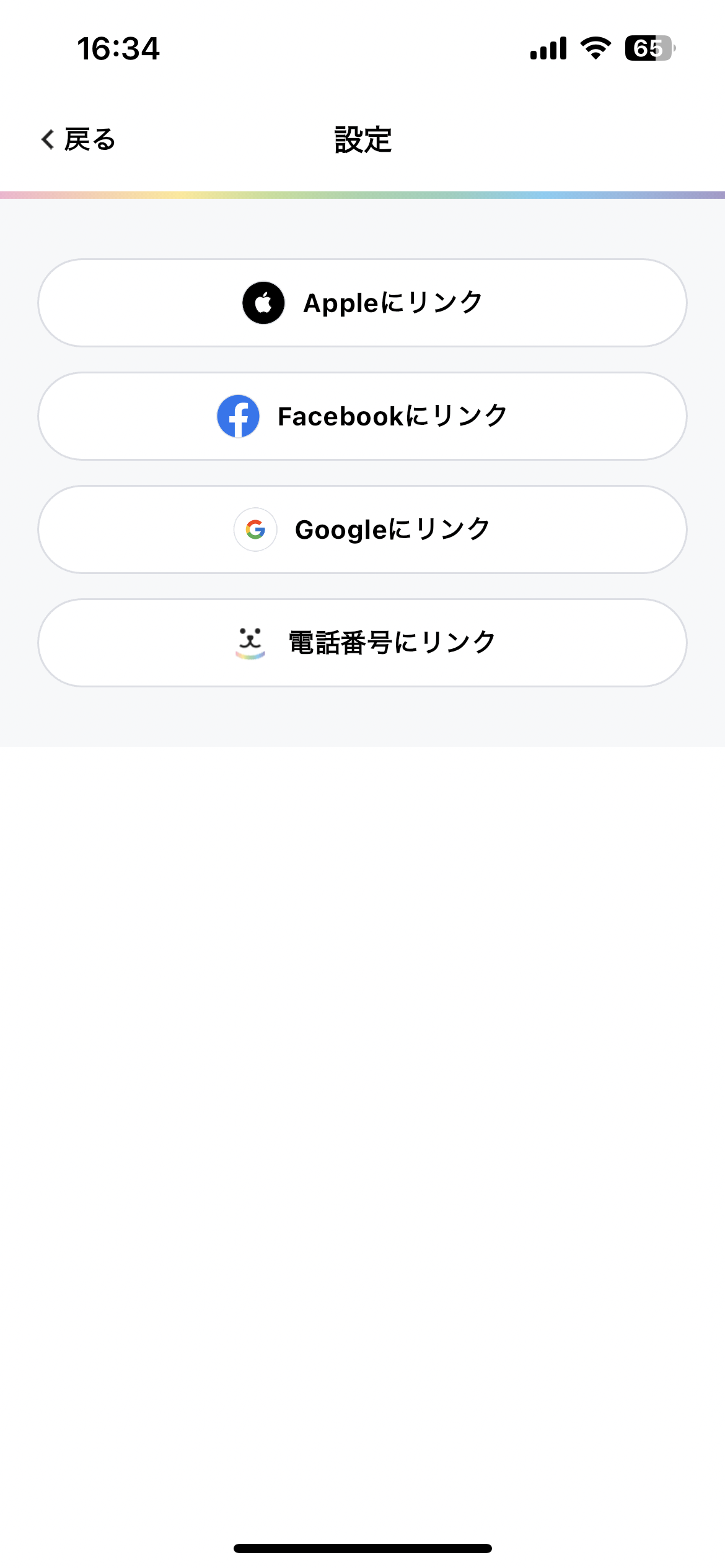
Task: Click the cellular signal bars icon
Action: [x=548, y=48]
